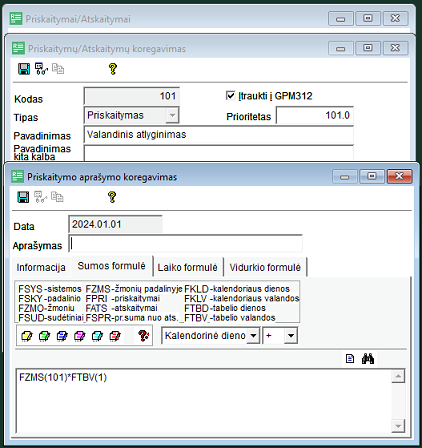This screenshot has height=448, width=422.
Task: Insert the yellow formula note icon
Action: (27, 336)
